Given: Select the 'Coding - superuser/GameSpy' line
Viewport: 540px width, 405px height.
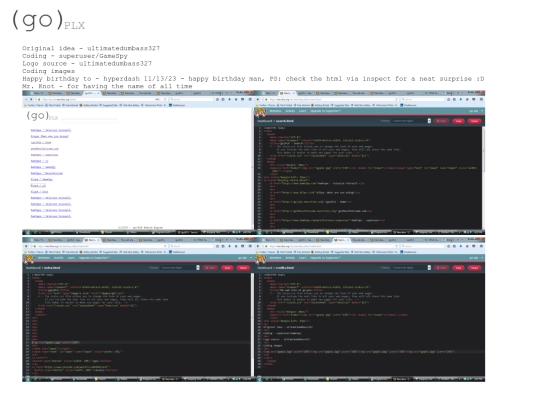Looking at the screenshot, I should (x=75, y=56).
